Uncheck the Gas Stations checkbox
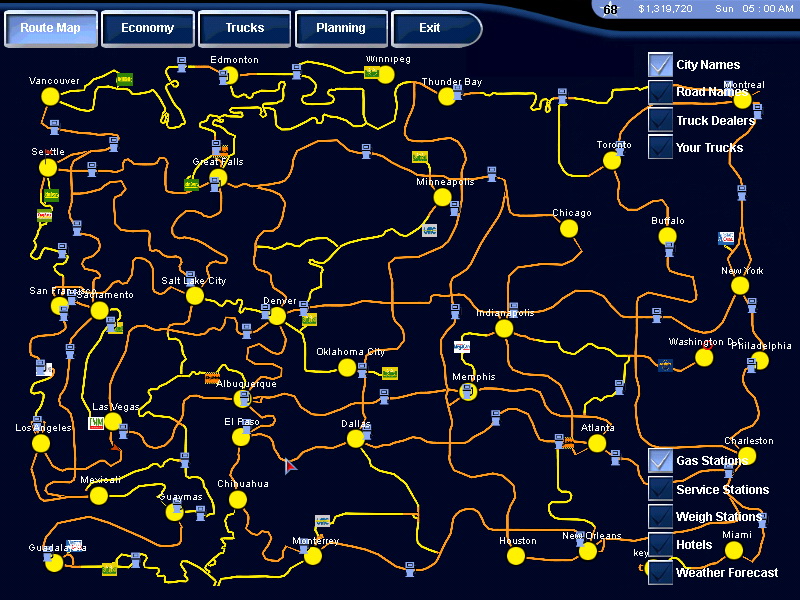The height and width of the screenshot is (600, 800). (660, 460)
